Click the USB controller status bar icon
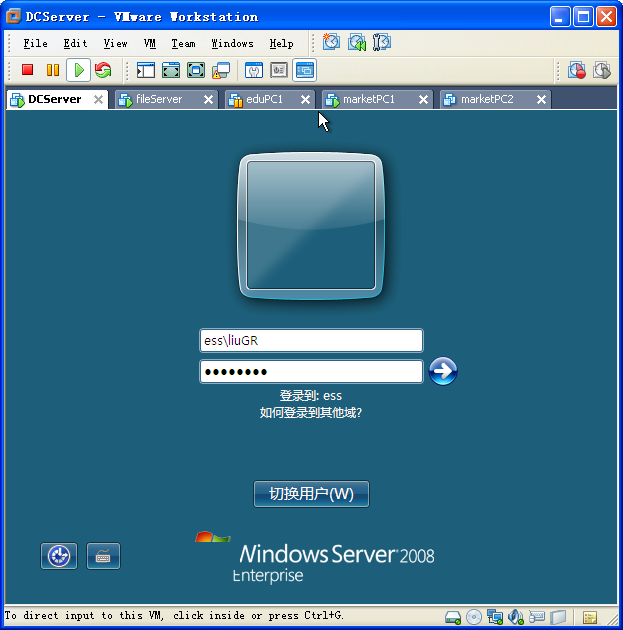623x630 pixels. [x=537, y=616]
